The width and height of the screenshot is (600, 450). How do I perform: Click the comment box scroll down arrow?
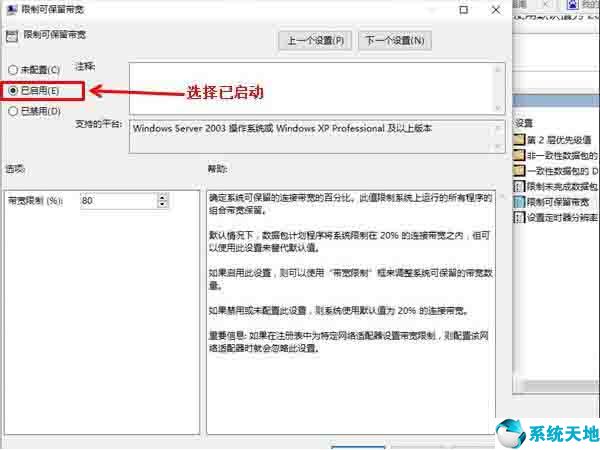[498, 108]
